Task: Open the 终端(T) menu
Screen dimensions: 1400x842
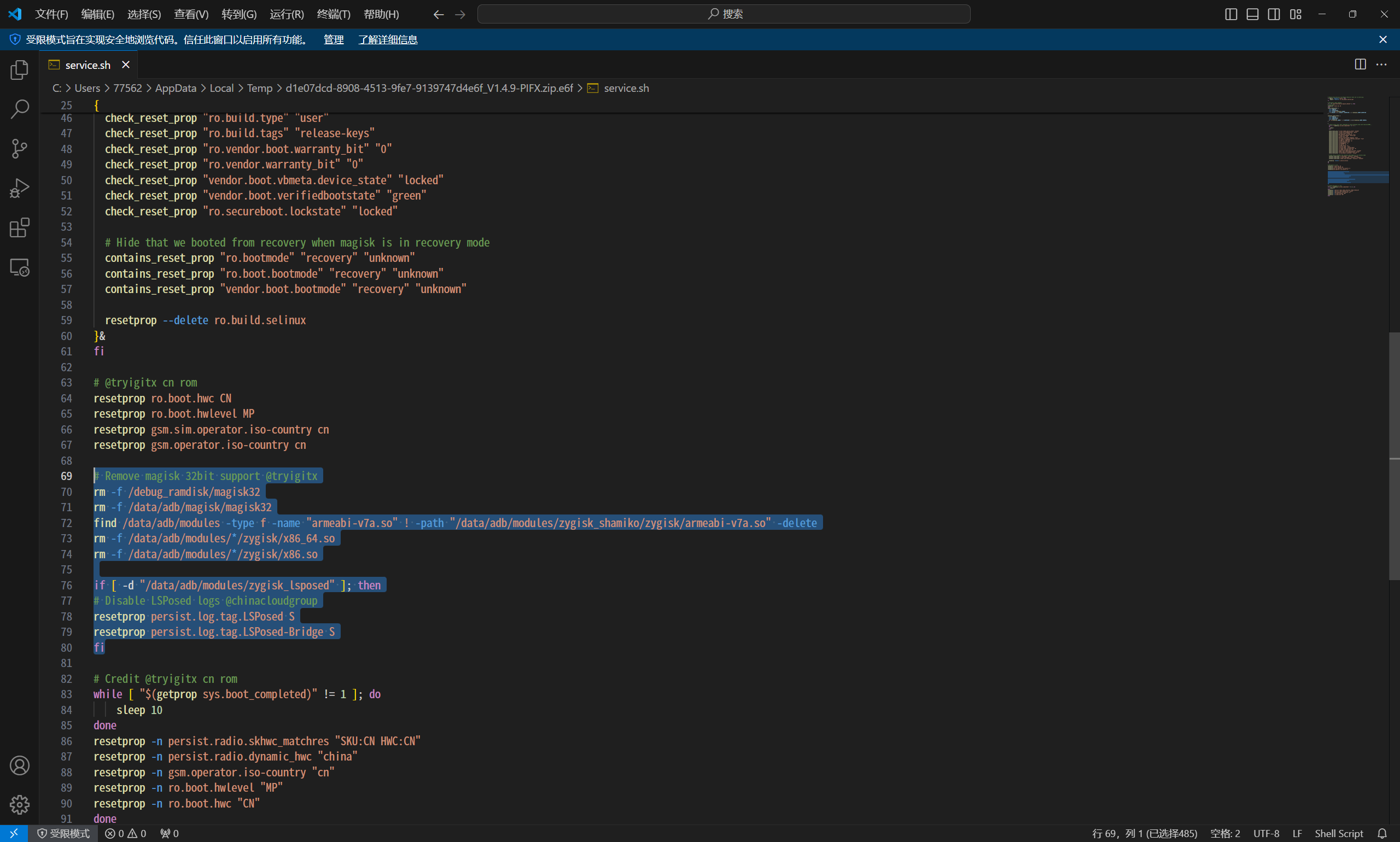Action: click(334, 14)
